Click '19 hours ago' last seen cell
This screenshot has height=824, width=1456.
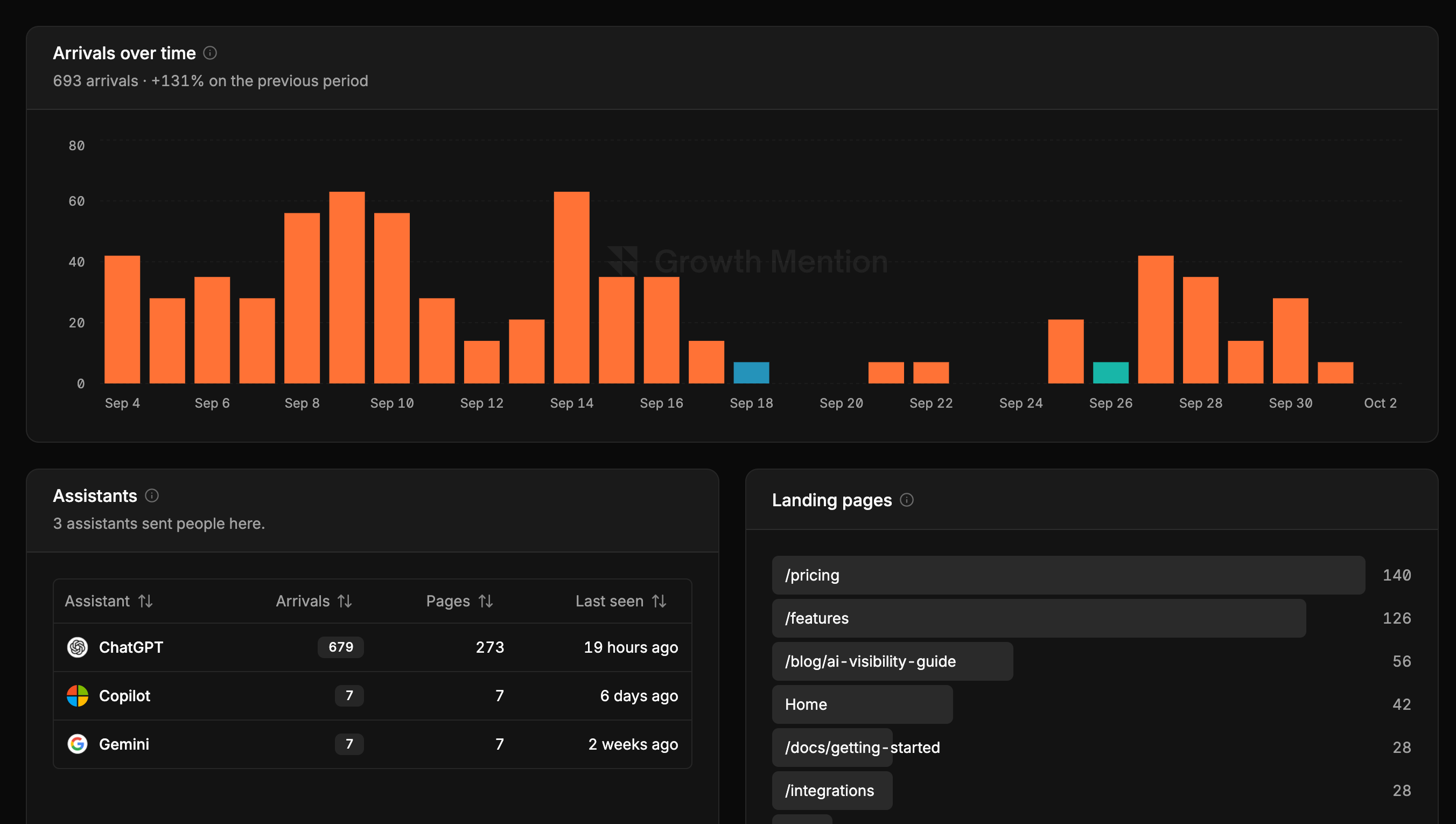(x=631, y=647)
